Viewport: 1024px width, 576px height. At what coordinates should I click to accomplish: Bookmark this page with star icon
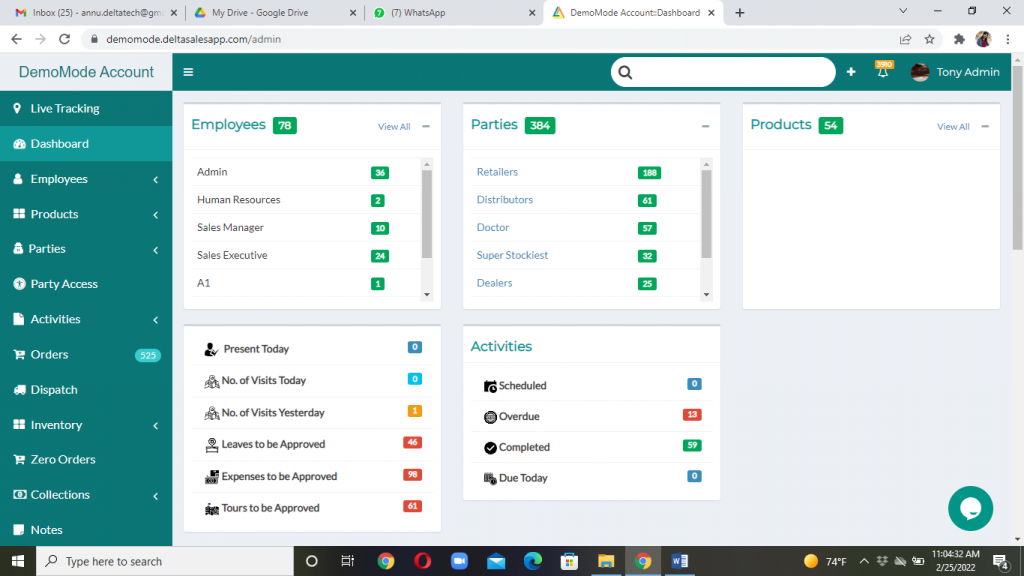click(x=929, y=39)
